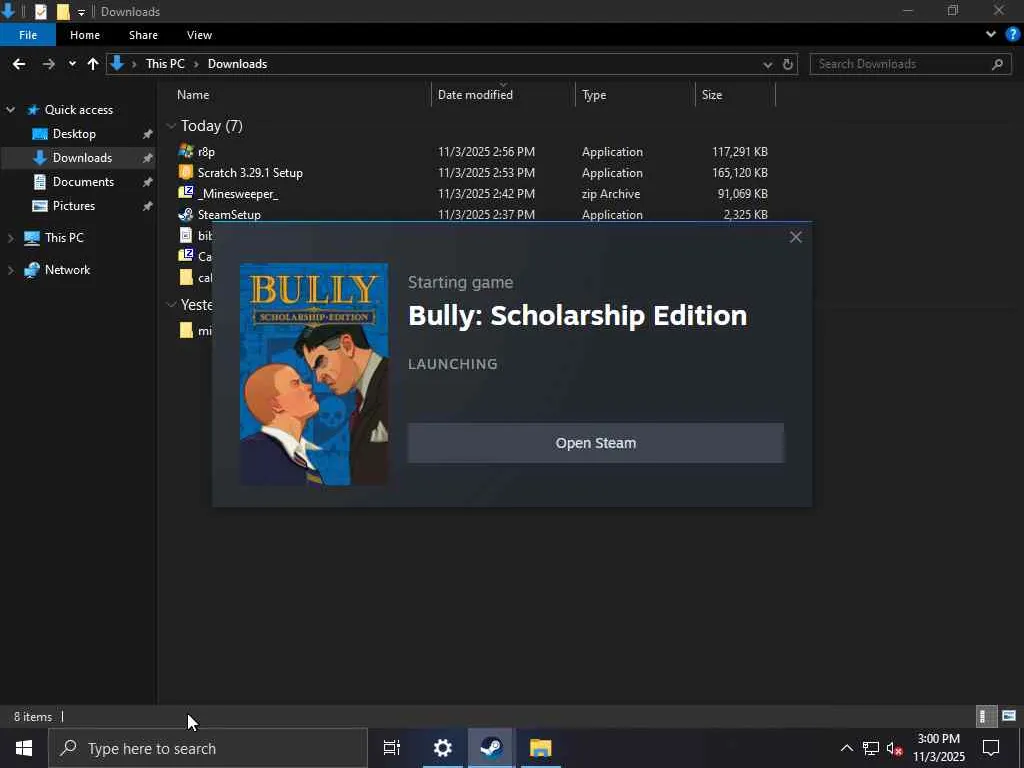Show hidden system tray icons
Image resolution: width=1024 pixels, height=768 pixels.
tap(846, 748)
